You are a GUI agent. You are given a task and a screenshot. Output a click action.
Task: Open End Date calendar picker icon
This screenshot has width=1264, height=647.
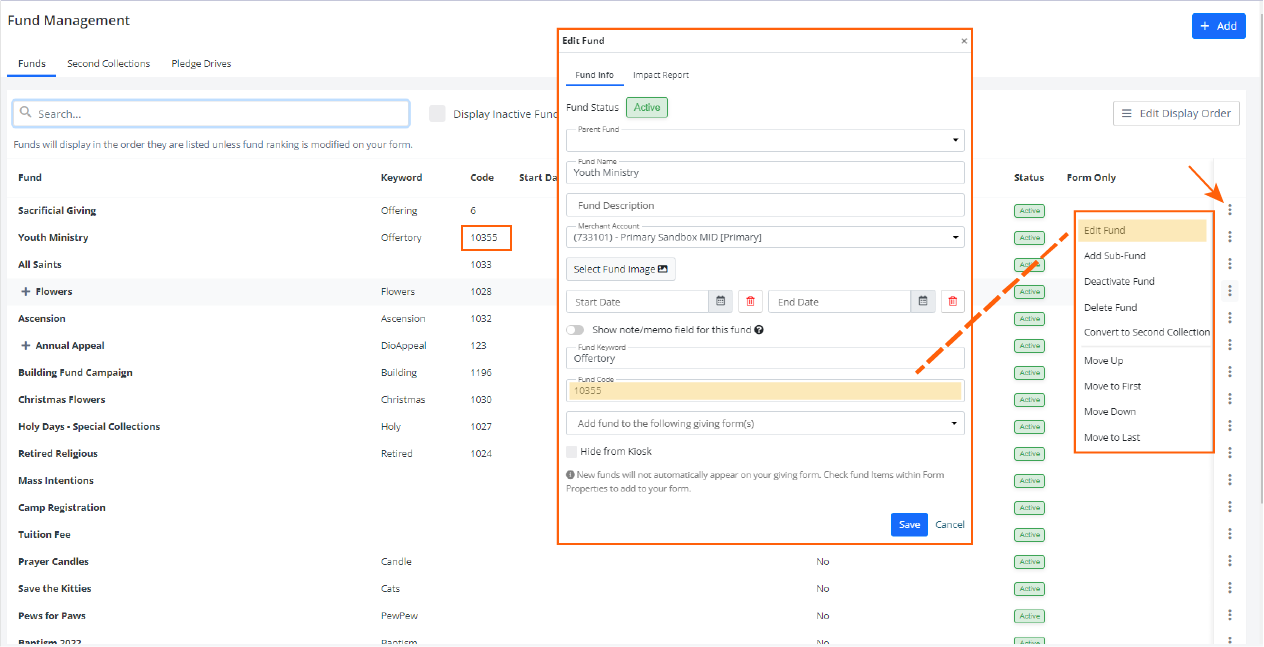coord(923,301)
